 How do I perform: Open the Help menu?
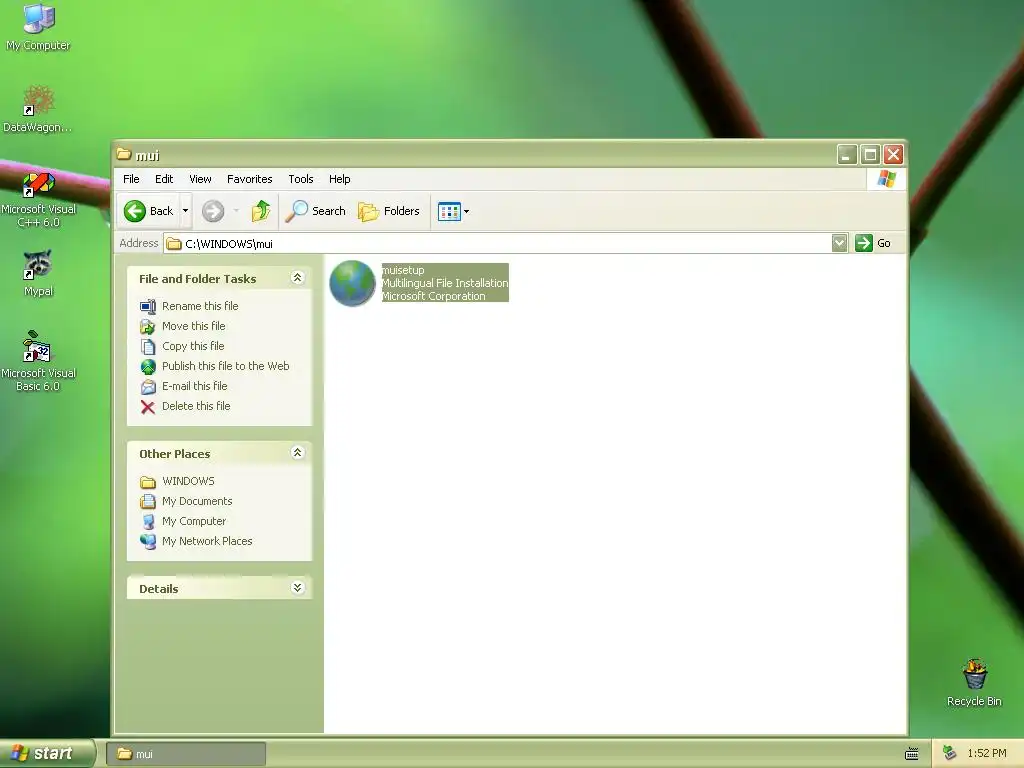340,179
